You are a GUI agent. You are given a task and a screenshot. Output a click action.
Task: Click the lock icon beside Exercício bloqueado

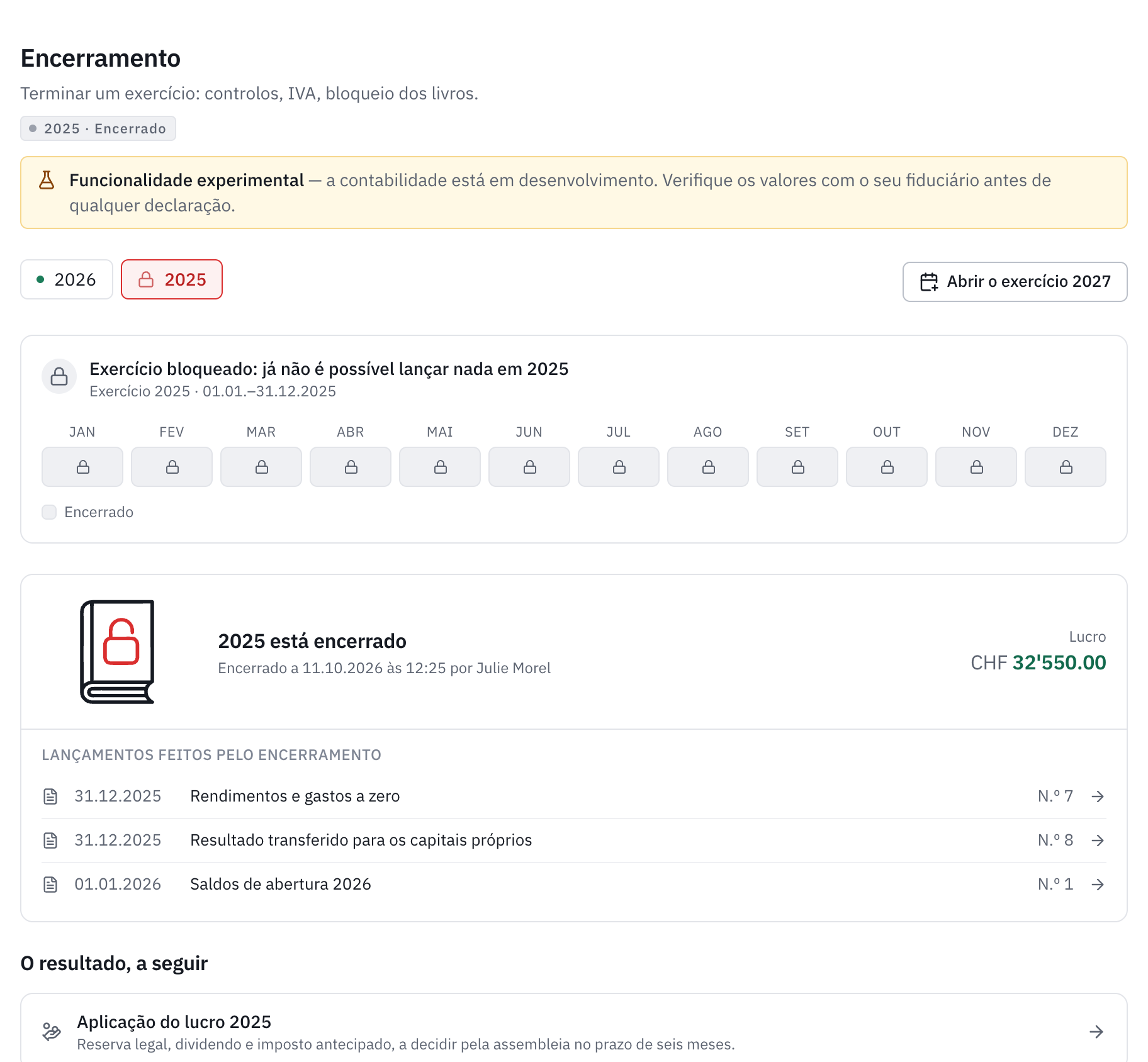pyautogui.click(x=59, y=376)
